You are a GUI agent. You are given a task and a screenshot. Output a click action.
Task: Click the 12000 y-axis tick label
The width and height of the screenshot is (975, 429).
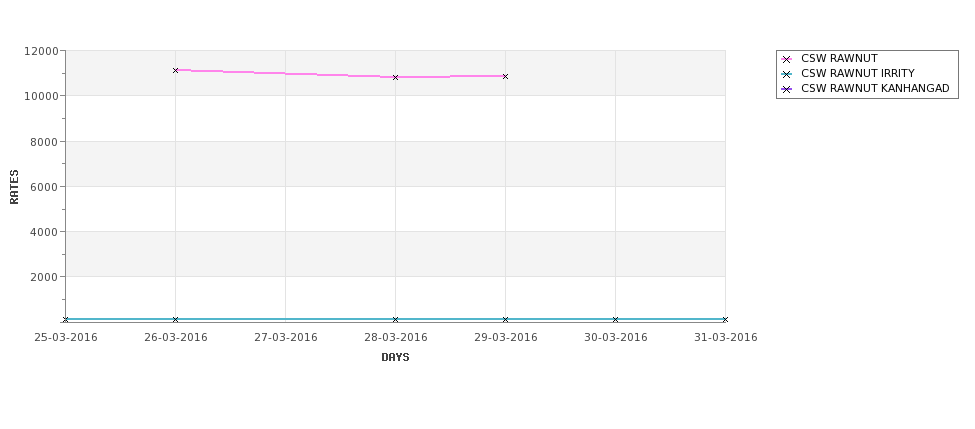41,51
